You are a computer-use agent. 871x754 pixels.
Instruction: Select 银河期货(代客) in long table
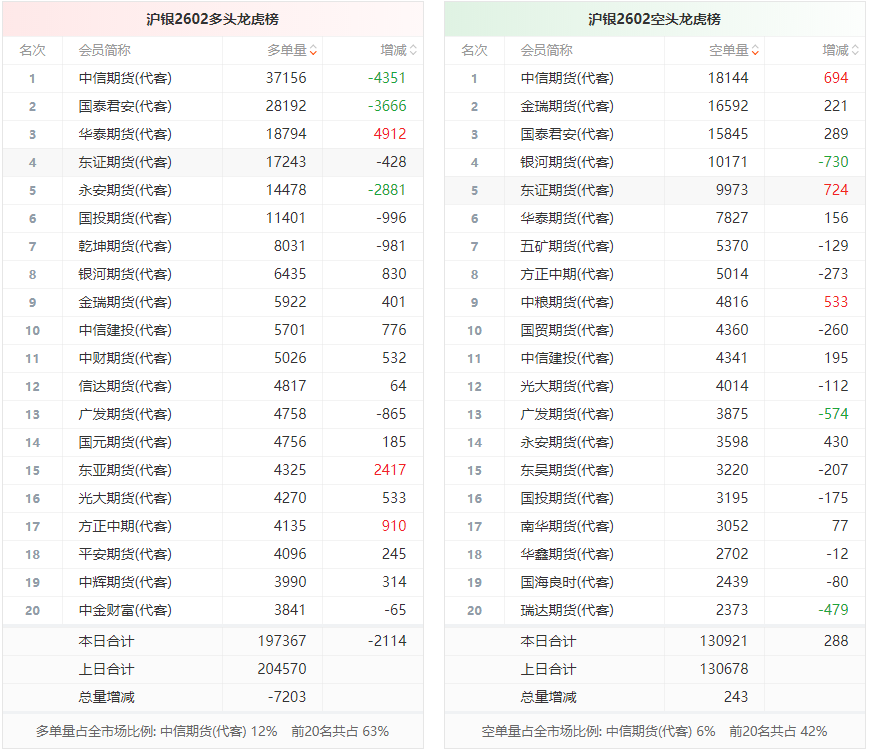[x=125, y=274]
